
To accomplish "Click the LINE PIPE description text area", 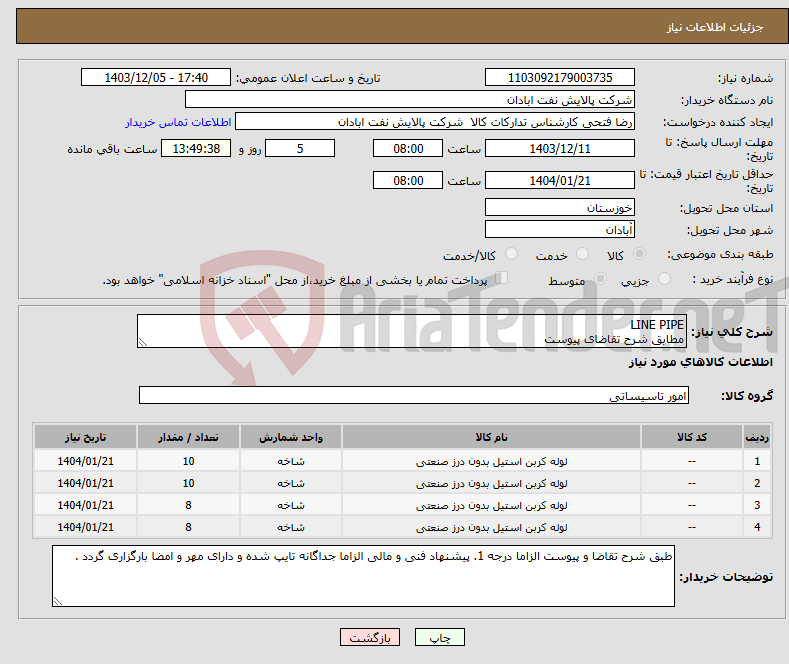I will tap(412, 331).
